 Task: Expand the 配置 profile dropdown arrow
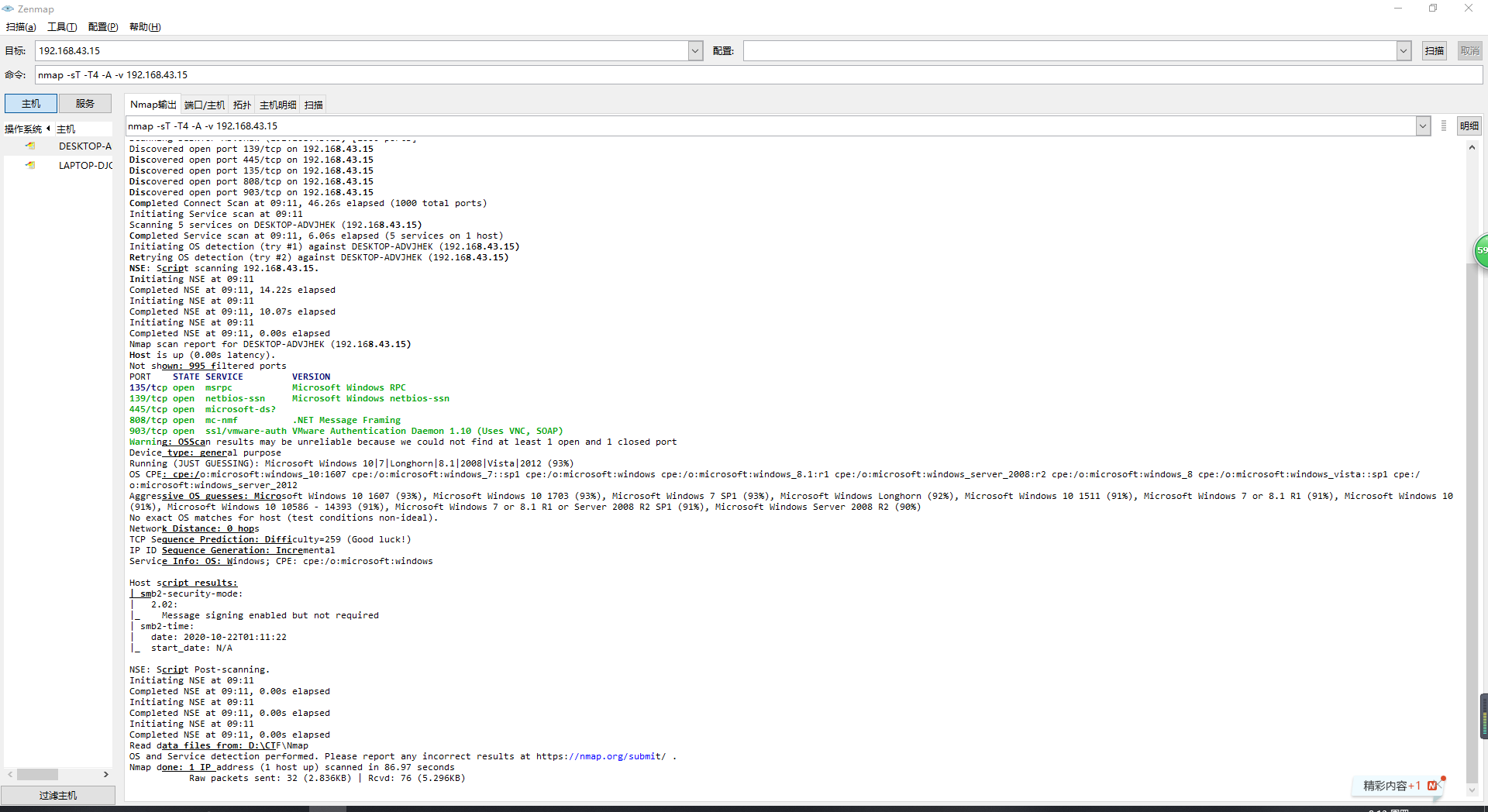[1404, 51]
